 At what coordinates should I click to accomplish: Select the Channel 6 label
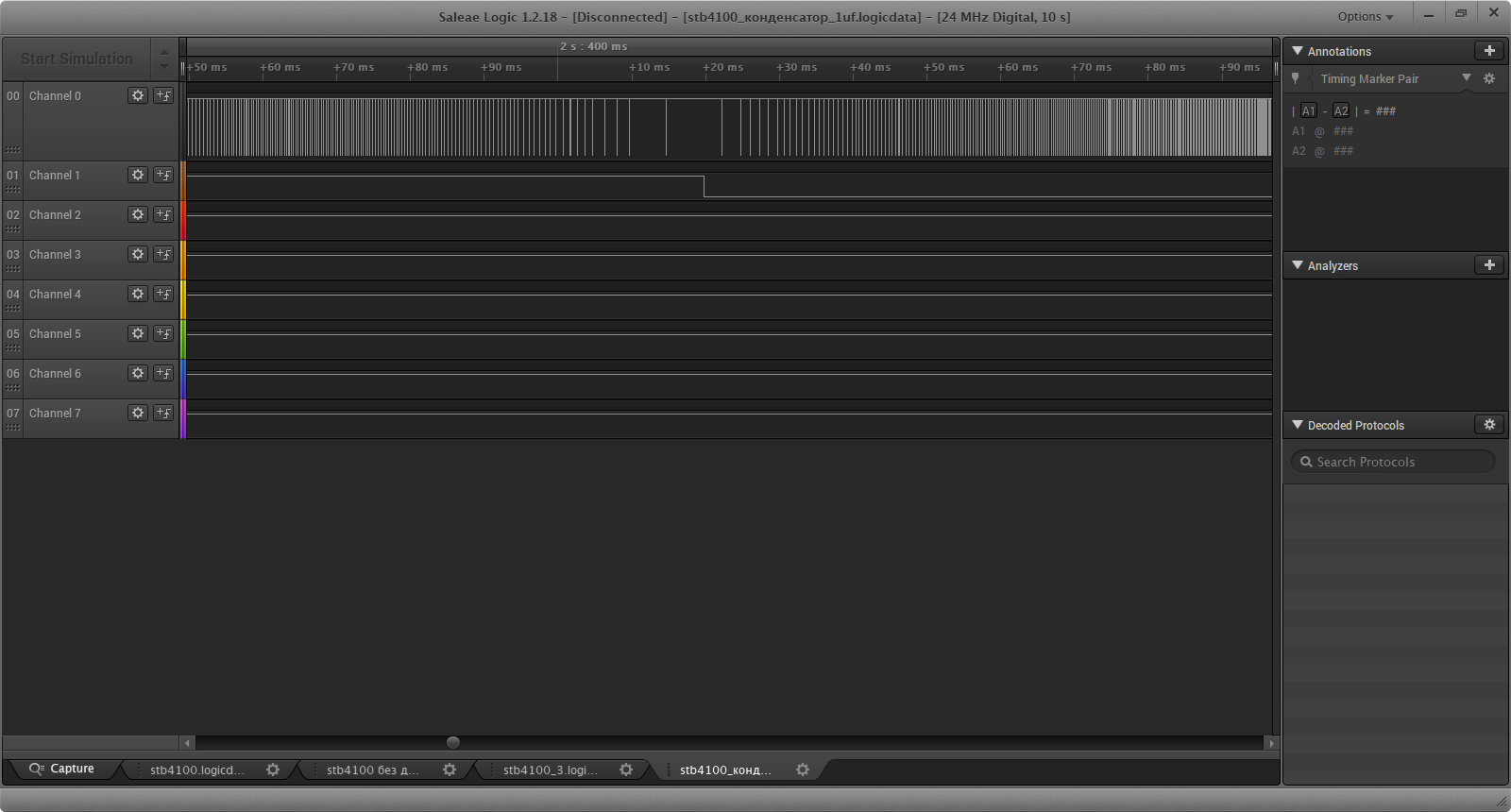[x=55, y=373]
